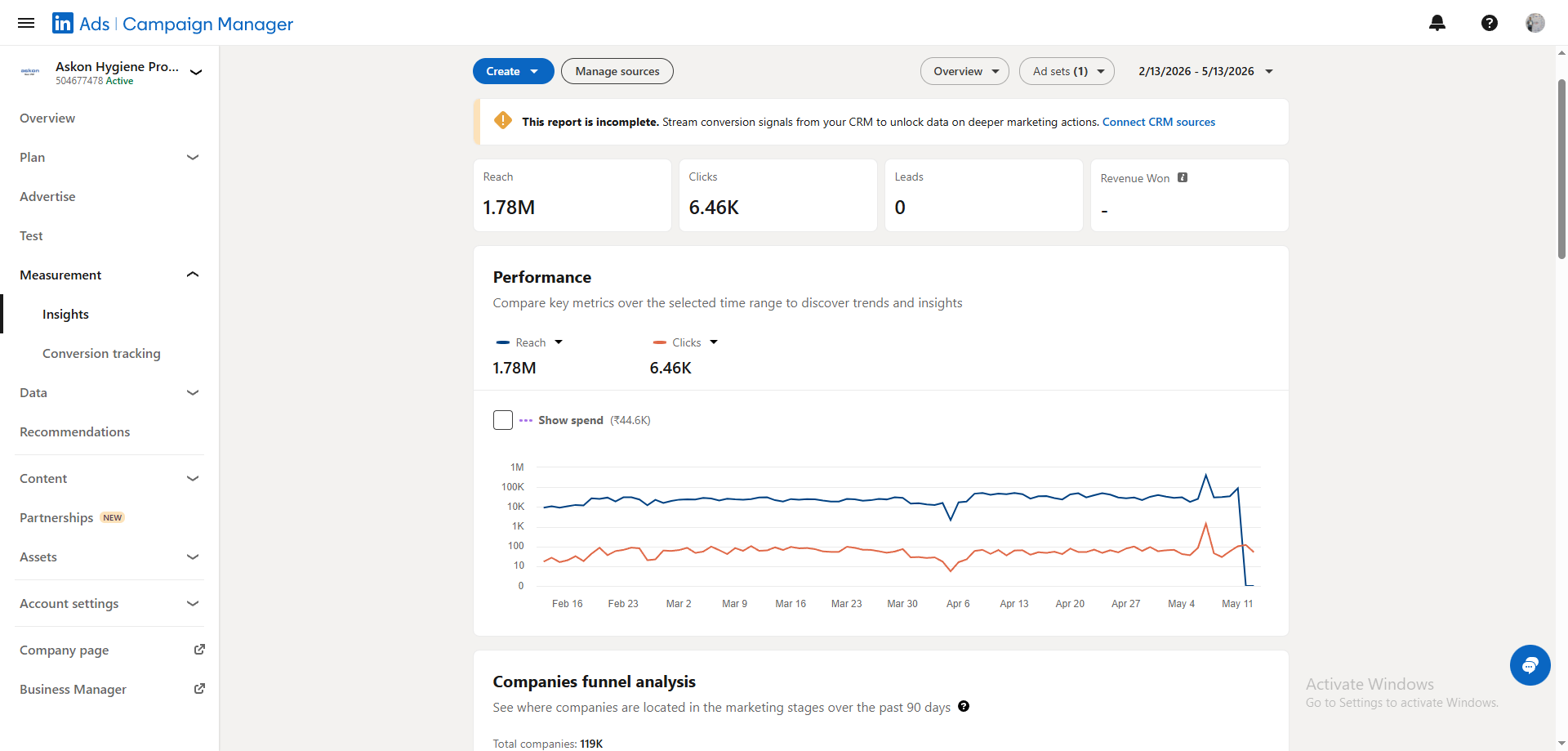
Task: Open the help question mark icon
Action: coord(1490,23)
